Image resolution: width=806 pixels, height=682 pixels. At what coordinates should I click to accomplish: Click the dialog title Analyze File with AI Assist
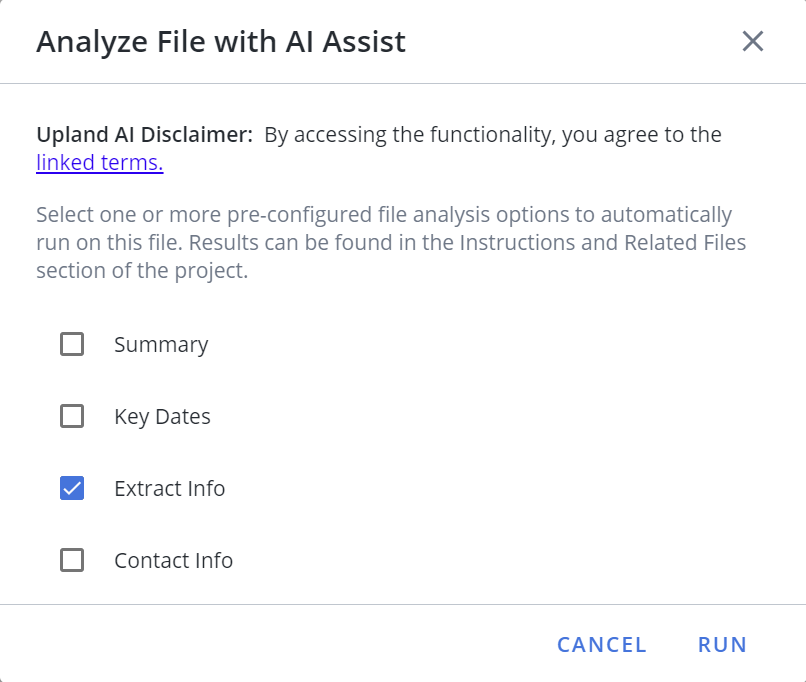coord(221,42)
